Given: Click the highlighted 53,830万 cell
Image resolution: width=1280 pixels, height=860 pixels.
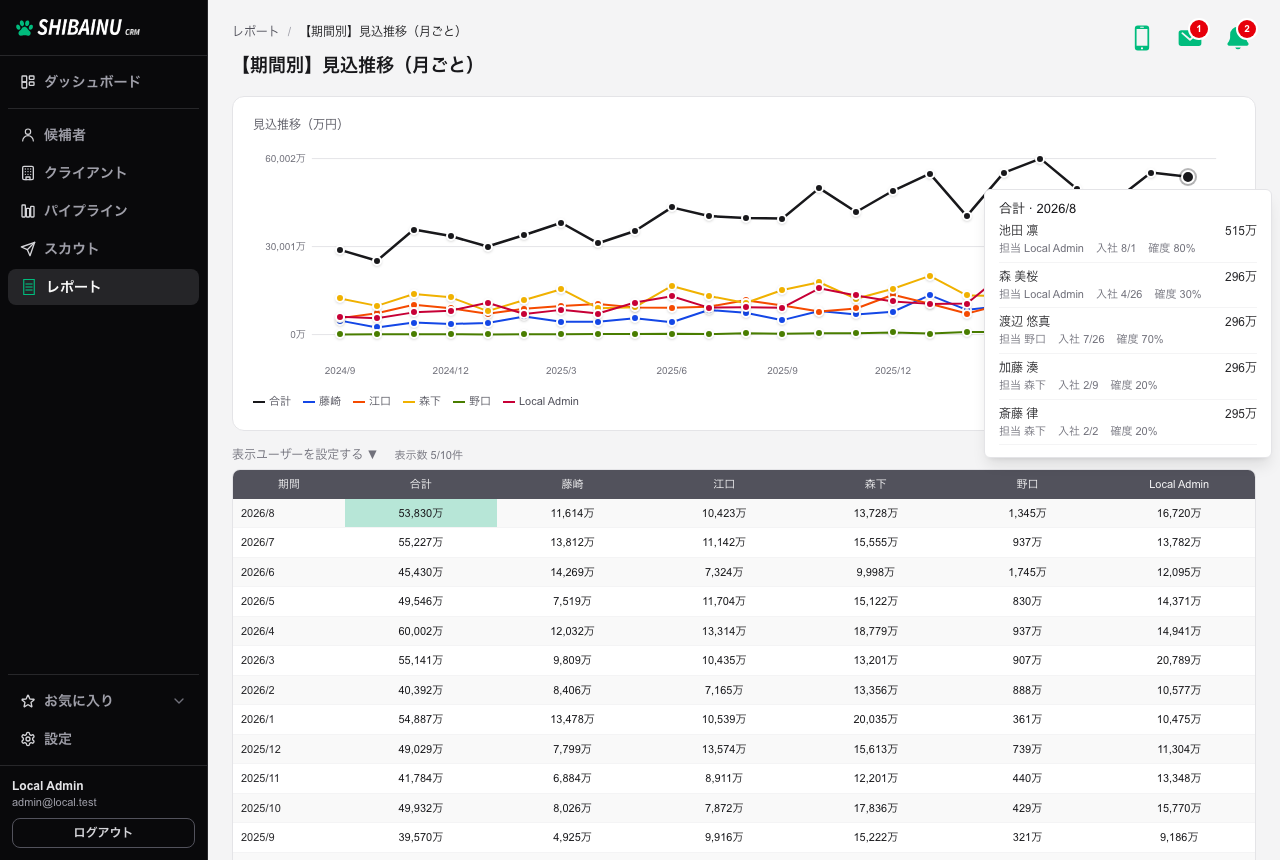Looking at the screenshot, I should [421, 513].
